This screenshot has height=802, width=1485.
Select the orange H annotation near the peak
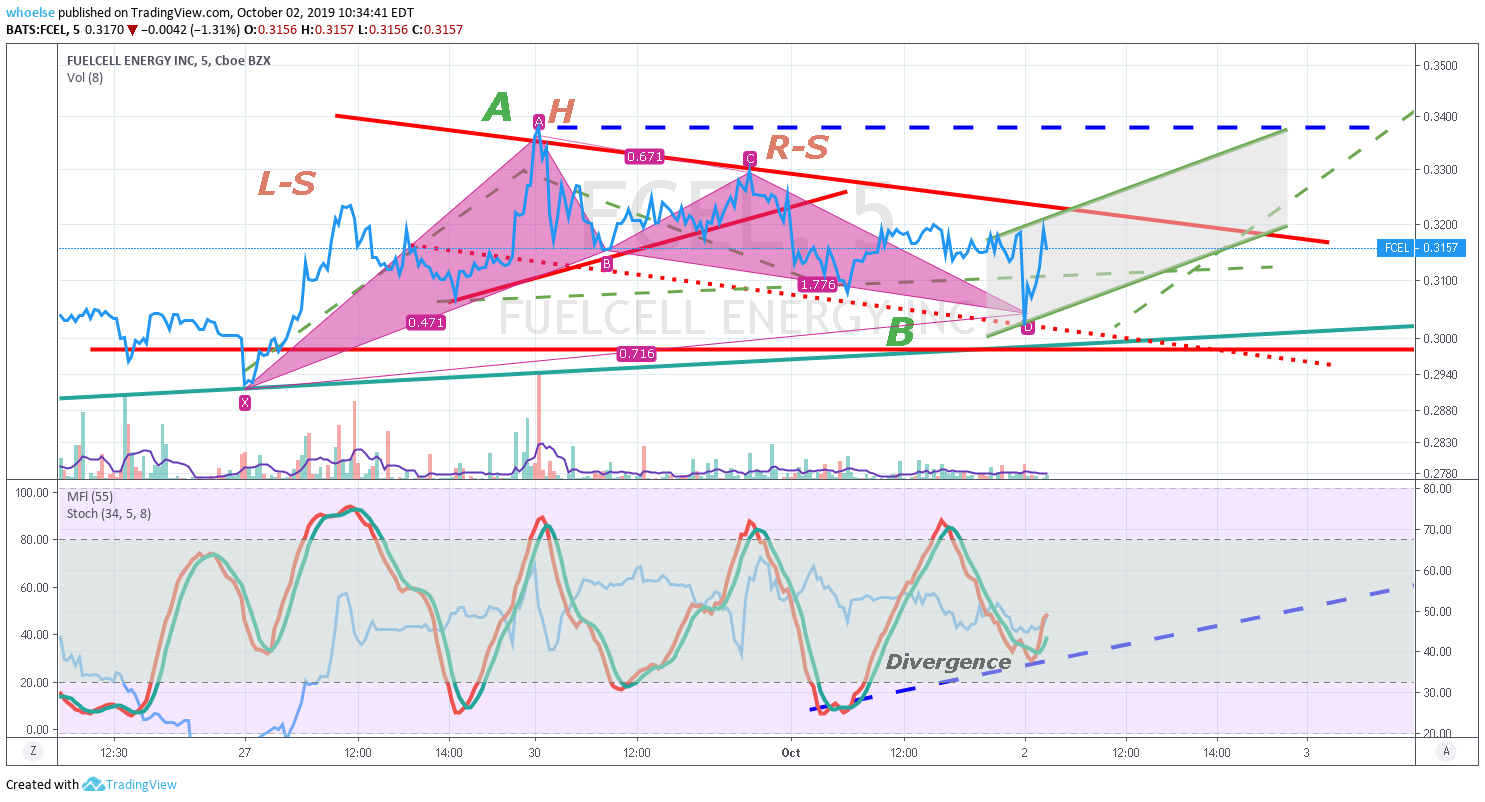(561, 111)
